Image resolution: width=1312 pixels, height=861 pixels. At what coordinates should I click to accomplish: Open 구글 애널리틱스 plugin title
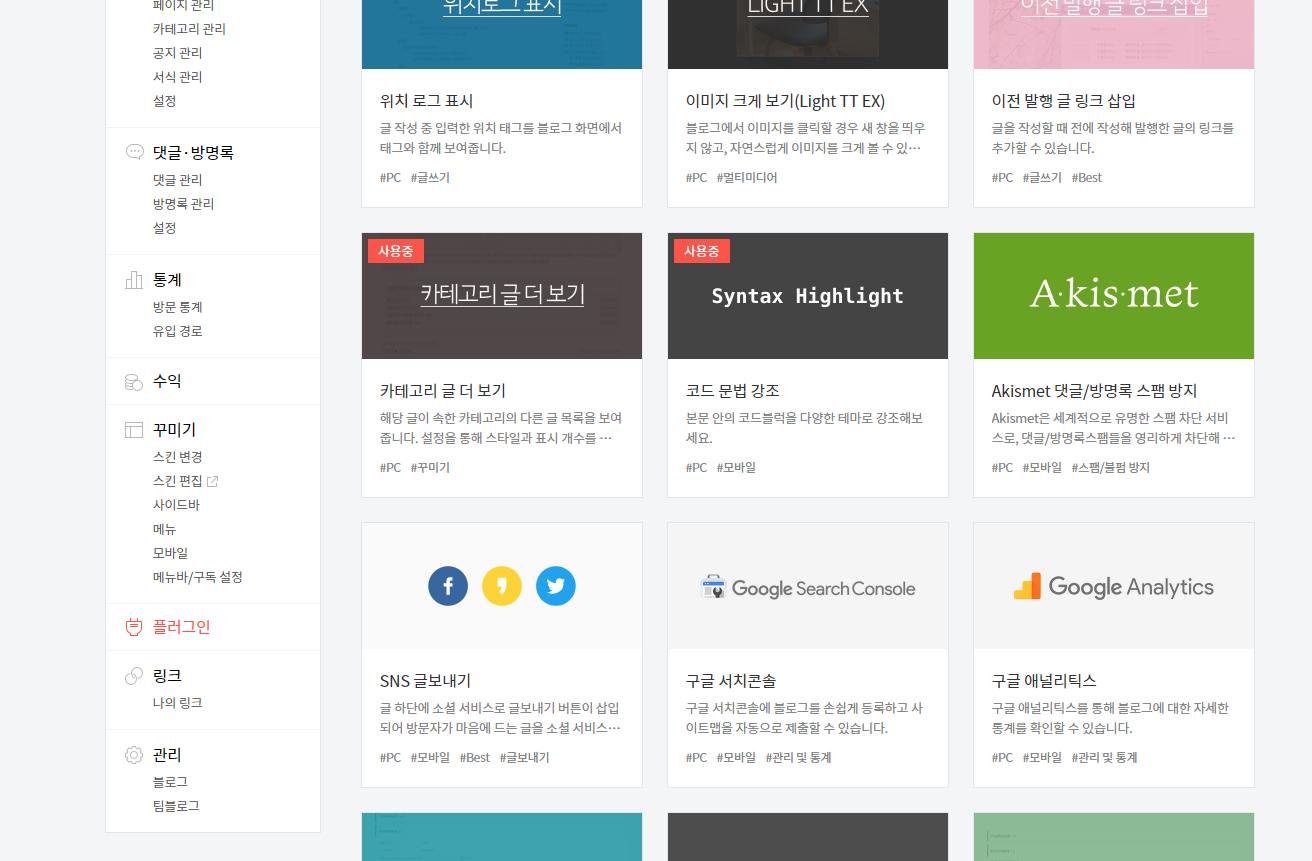pyautogui.click(x=1044, y=681)
